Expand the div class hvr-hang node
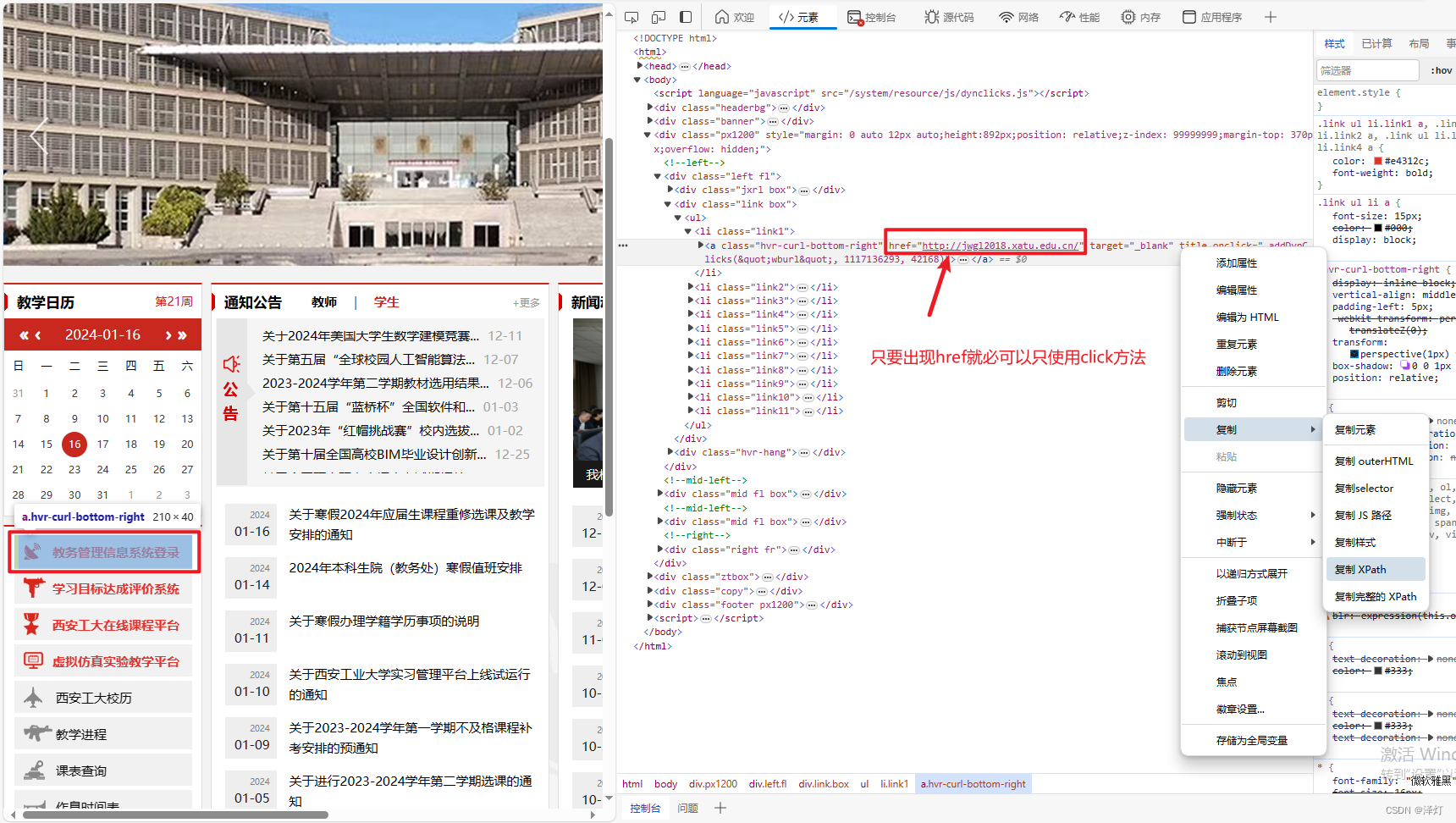Viewport: 1456px width, 823px height. [x=670, y=451]
